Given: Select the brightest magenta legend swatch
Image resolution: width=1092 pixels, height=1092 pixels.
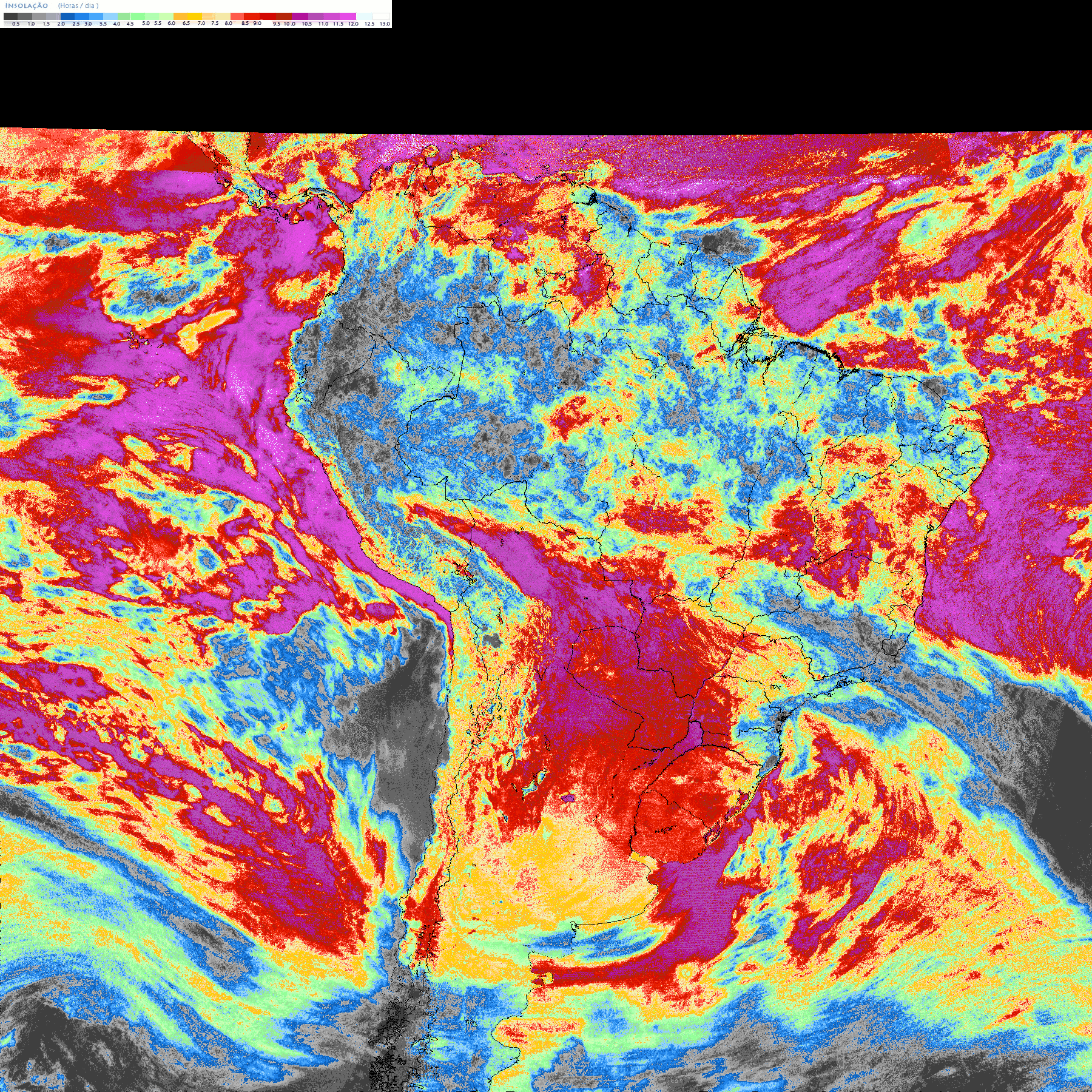Looking at the screenshot, I should coord(348,16).
